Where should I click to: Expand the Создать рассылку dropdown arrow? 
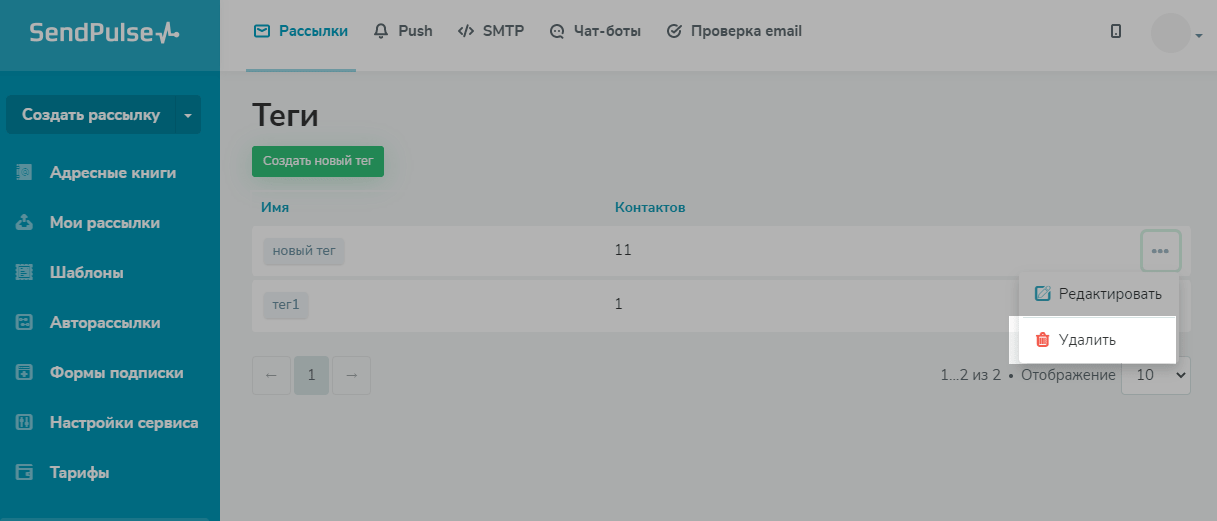click(x=188, y=115)
